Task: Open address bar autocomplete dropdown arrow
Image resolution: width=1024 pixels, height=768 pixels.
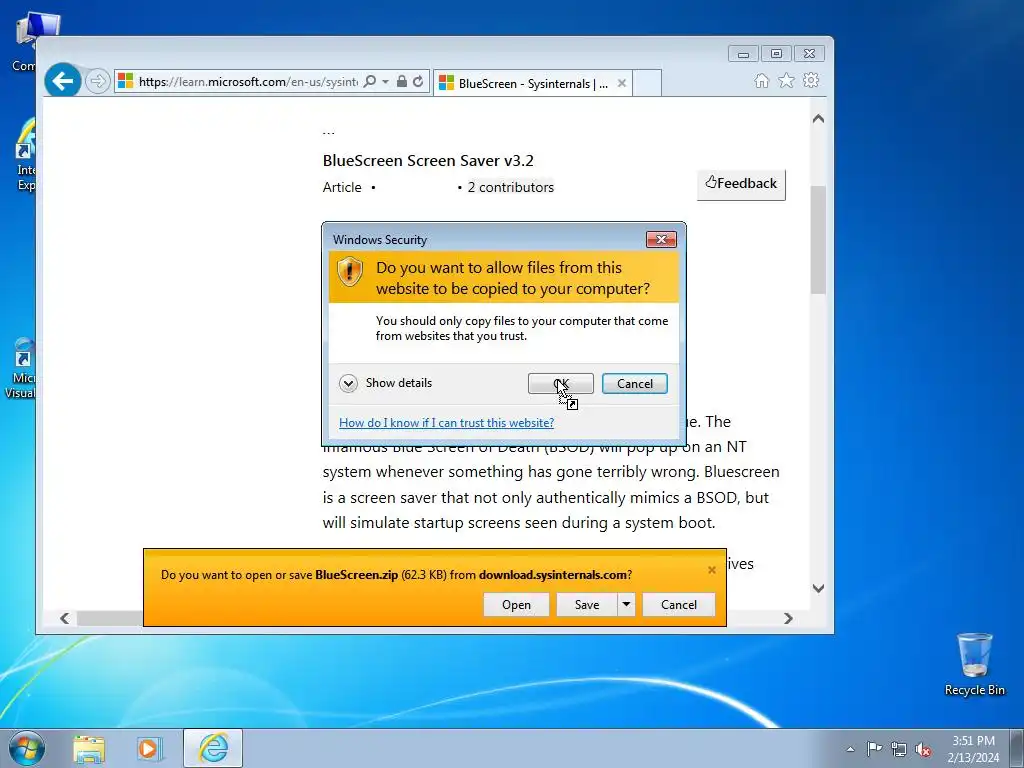Action: click(385, 82)
